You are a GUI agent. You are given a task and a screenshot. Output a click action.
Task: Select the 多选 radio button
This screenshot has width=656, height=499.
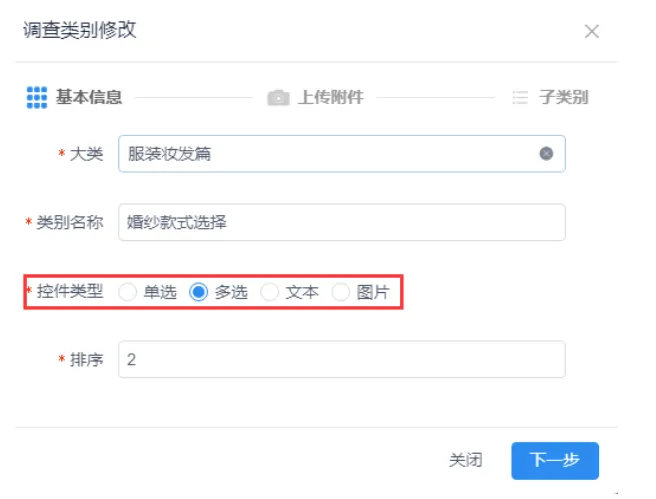point(198,293)
